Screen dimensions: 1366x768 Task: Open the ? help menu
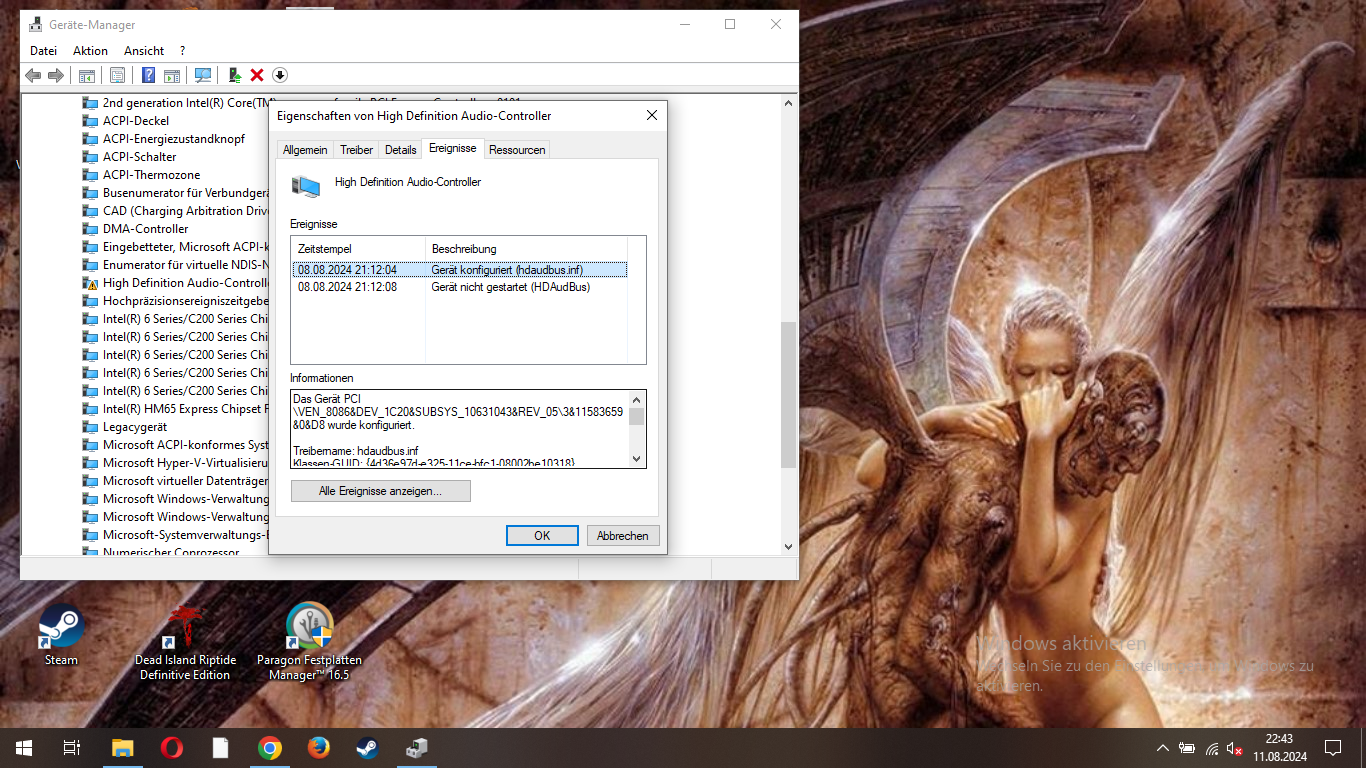click(x=182, y=50)
